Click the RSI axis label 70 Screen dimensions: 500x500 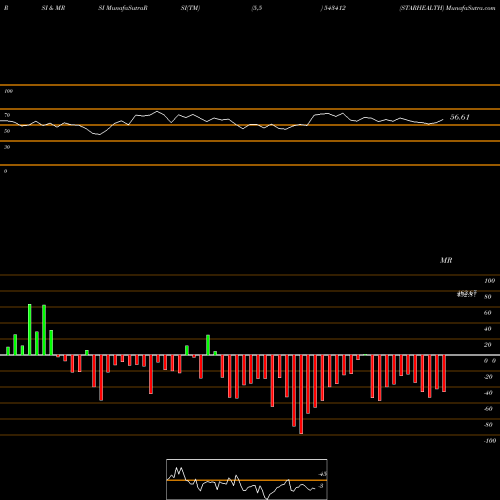pos(7,115)
